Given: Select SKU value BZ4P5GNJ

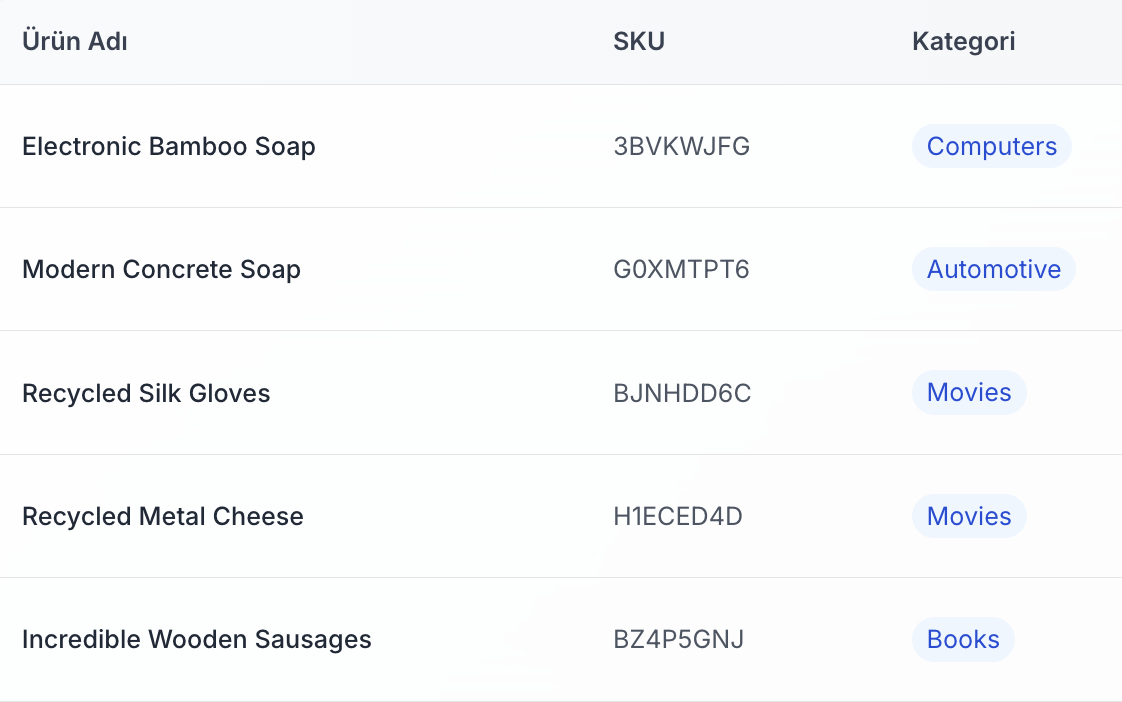Looking at the screenshot, I should (678, 639).
